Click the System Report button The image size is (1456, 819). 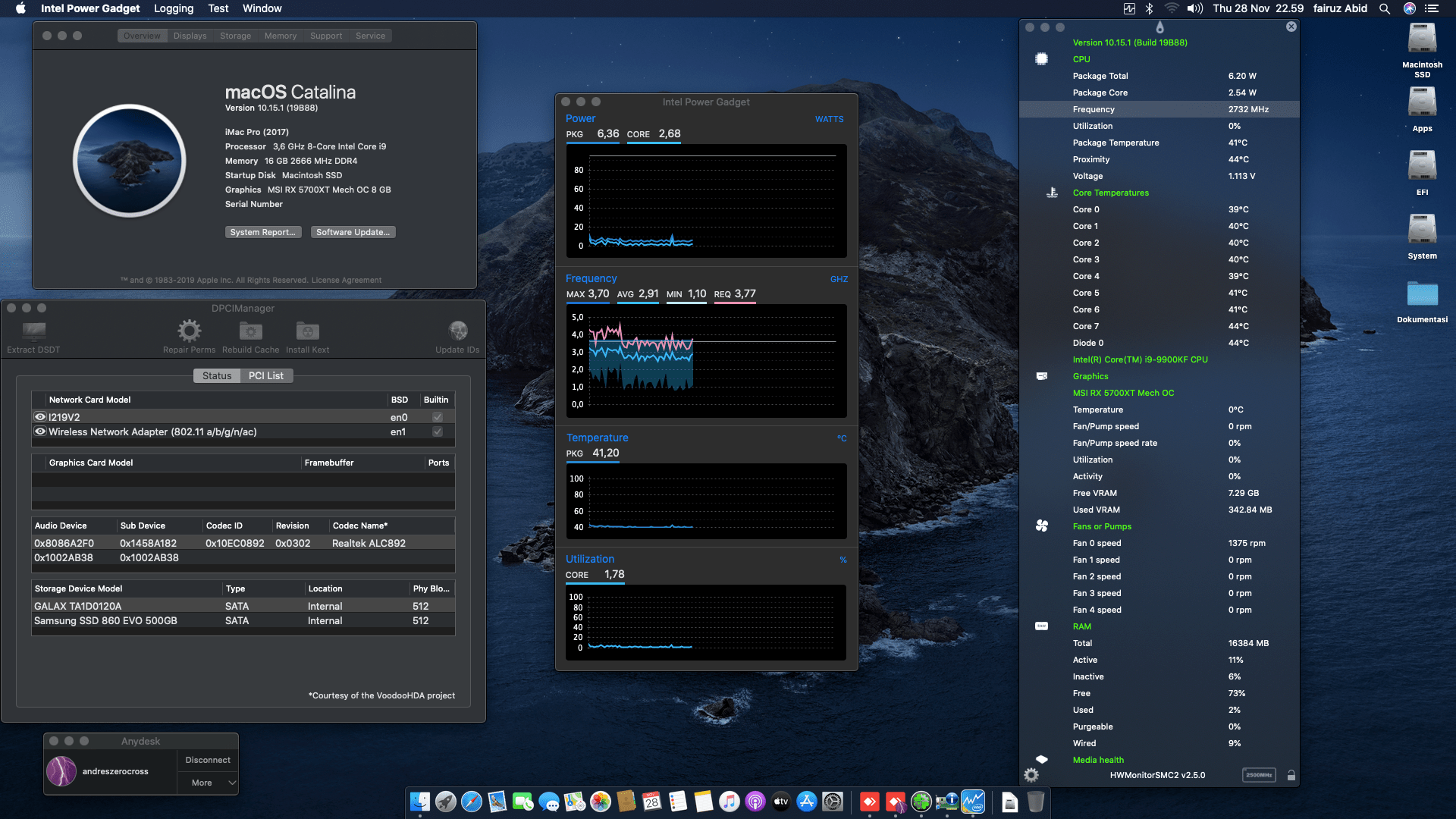tap(263, 231)
